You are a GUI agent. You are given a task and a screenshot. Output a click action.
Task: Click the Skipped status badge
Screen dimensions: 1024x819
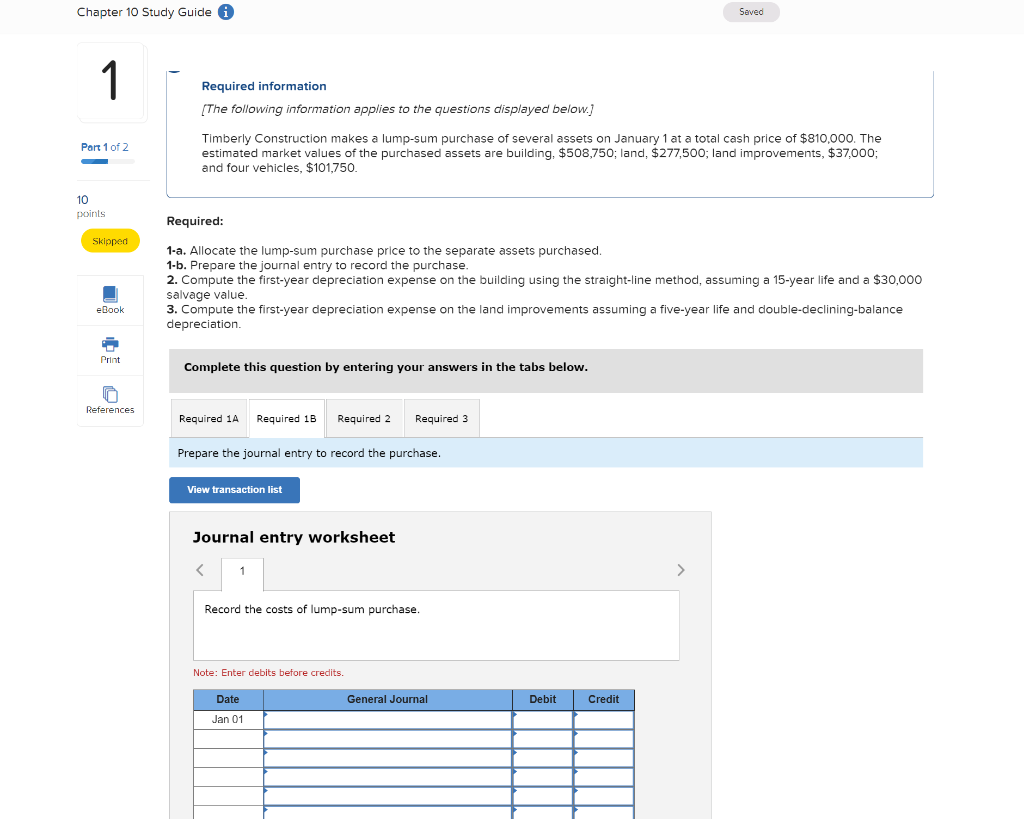110,241
